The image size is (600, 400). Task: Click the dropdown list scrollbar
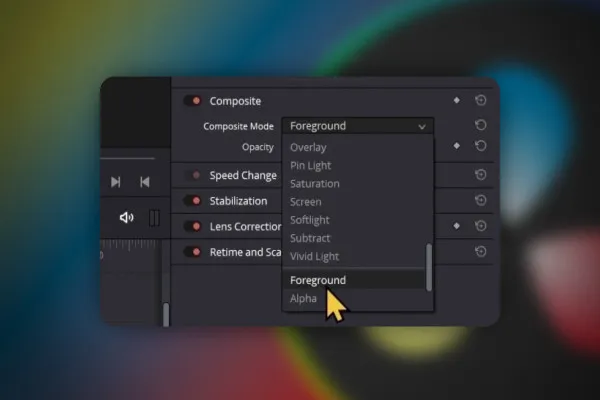(x=429, y=267)
